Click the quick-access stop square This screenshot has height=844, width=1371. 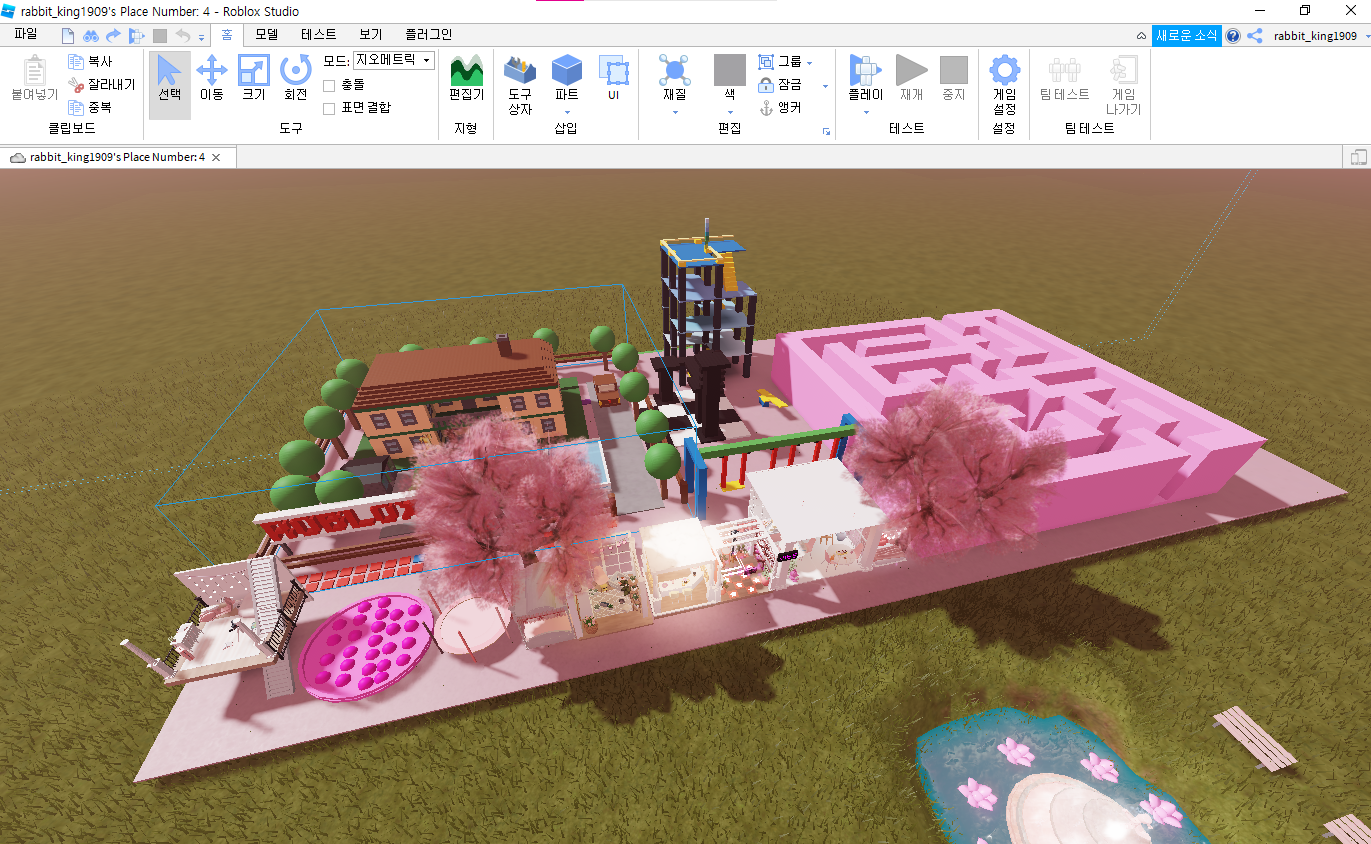(160, 35)
